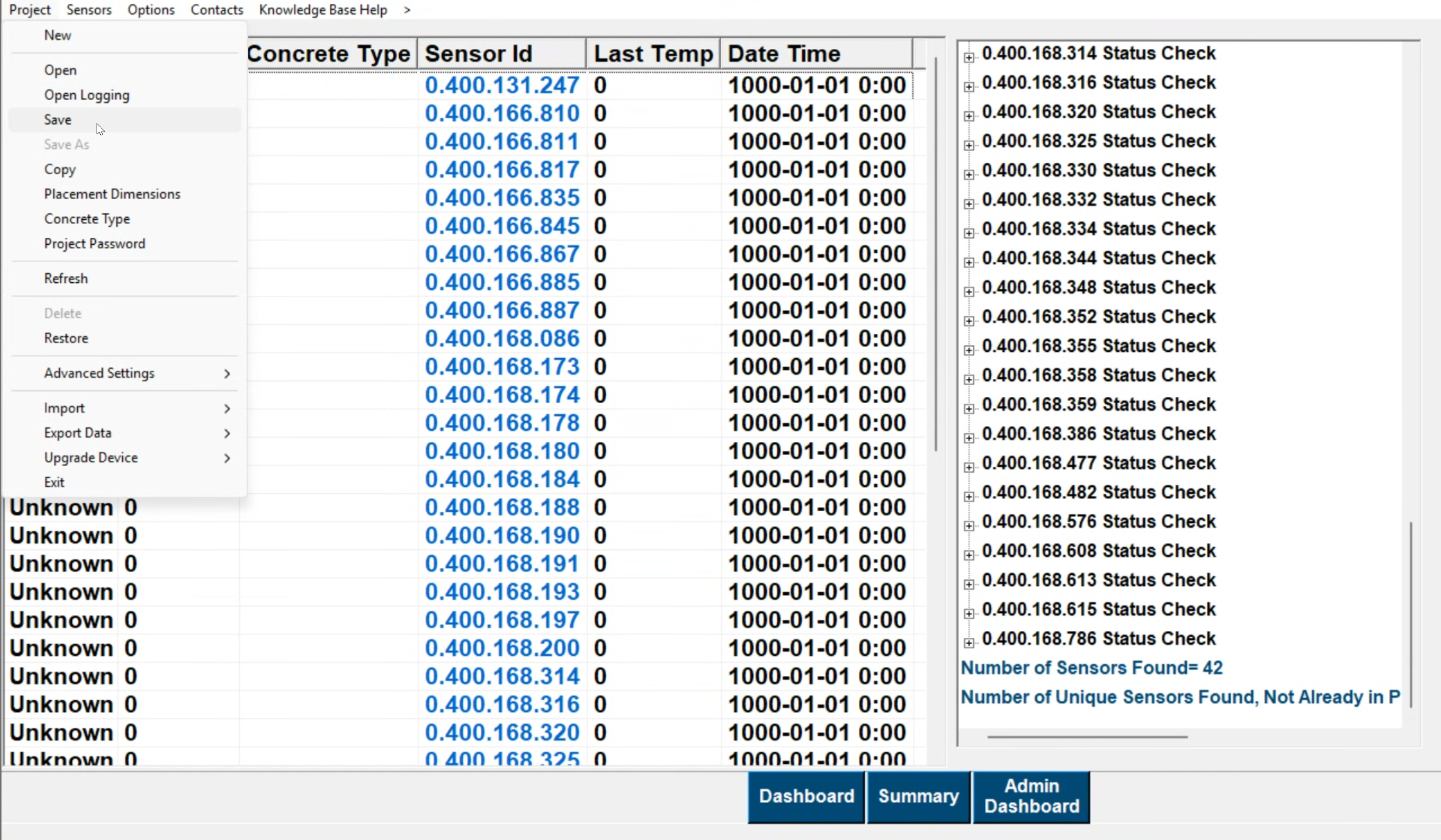
Task: Expand the 0.400.168.314 Status Check node
Action: pyautogui.click(x=969, y=58)
